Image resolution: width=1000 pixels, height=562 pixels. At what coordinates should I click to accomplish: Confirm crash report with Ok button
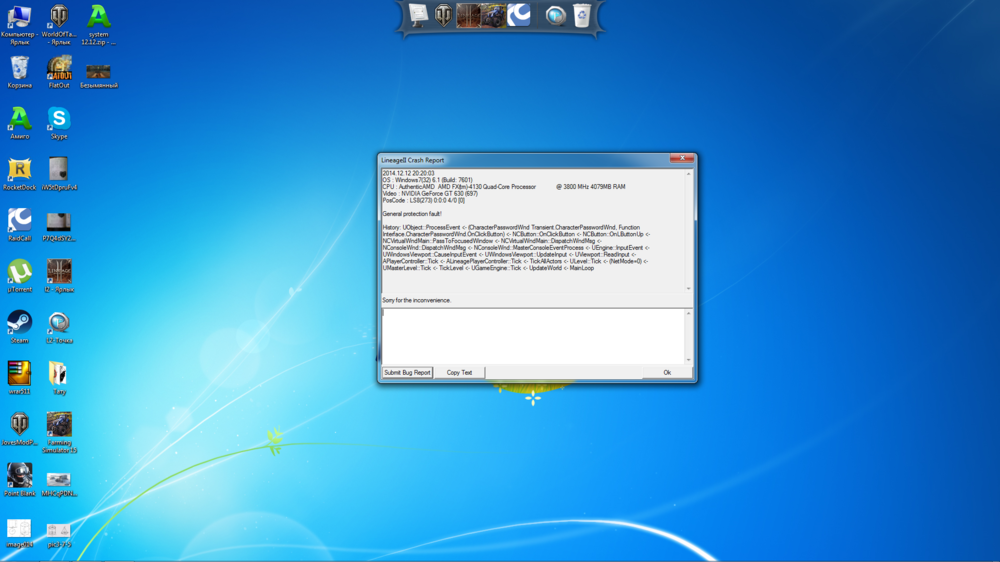click(x=667, y=373)
